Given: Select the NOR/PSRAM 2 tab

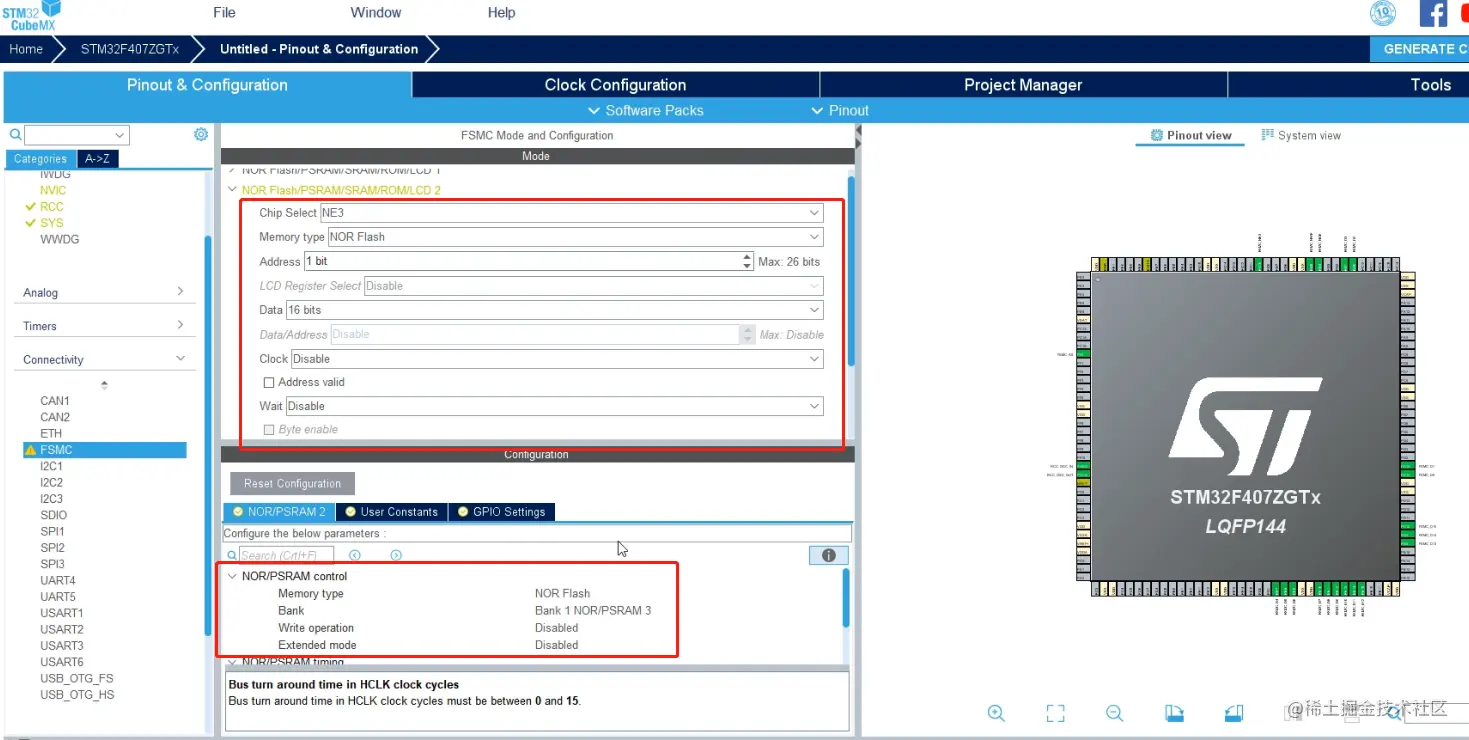Looking at the screenshot, I should pyautogui.click(x=279, y=512).
